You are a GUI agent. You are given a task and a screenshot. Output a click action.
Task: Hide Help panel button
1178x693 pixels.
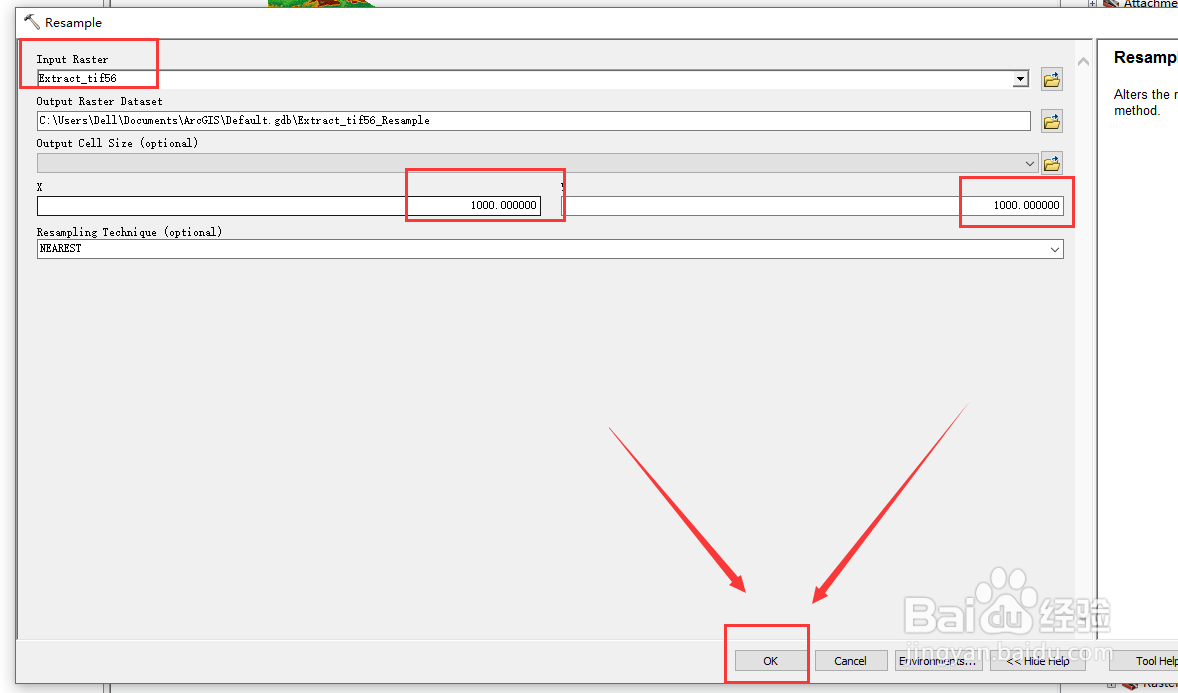point(1038,661)
